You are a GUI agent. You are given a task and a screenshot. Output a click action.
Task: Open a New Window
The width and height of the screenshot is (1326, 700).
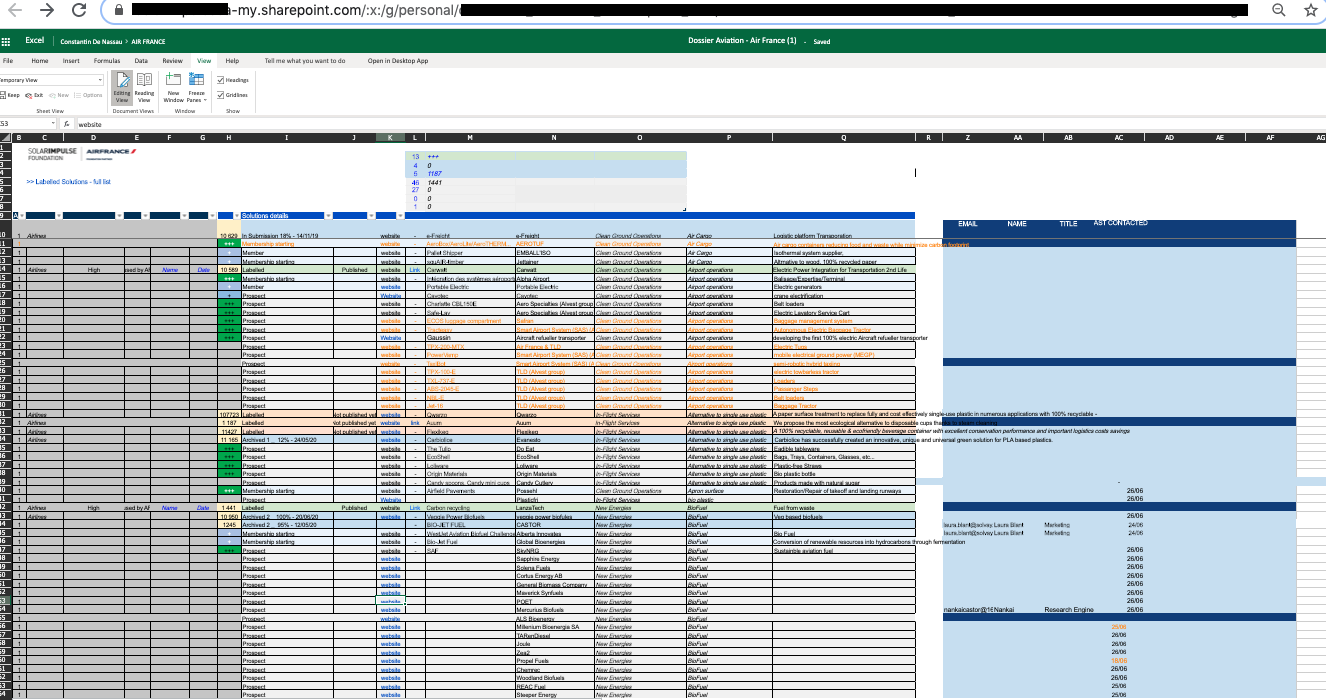(x=173, y=88)
